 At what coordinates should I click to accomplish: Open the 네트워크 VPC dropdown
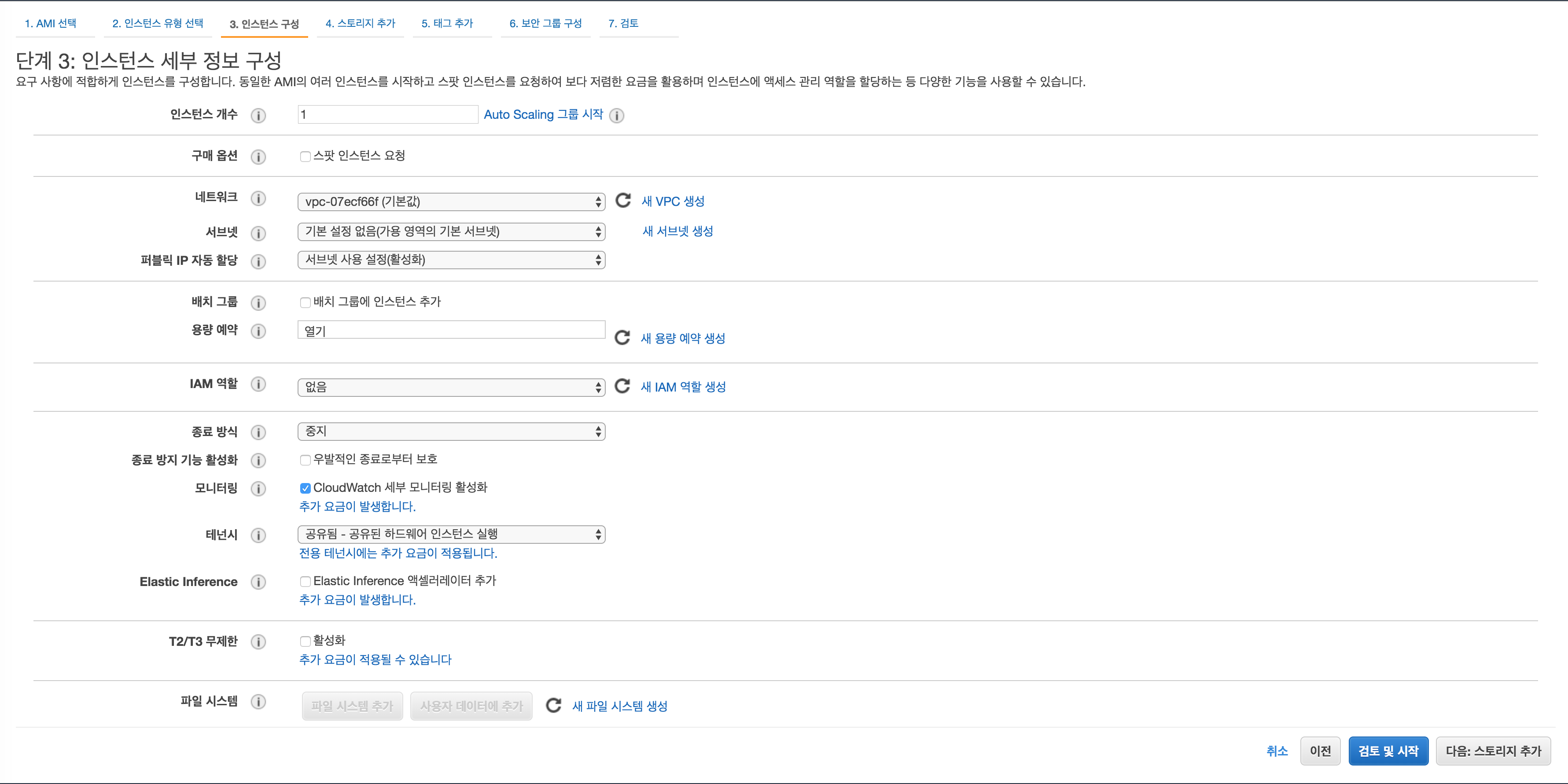click(x=451, y=202)
